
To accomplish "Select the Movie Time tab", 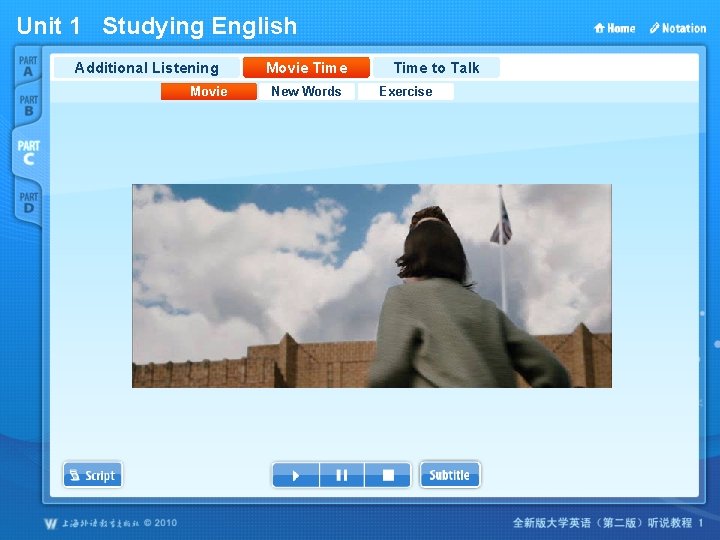I will tap(306, 68).
